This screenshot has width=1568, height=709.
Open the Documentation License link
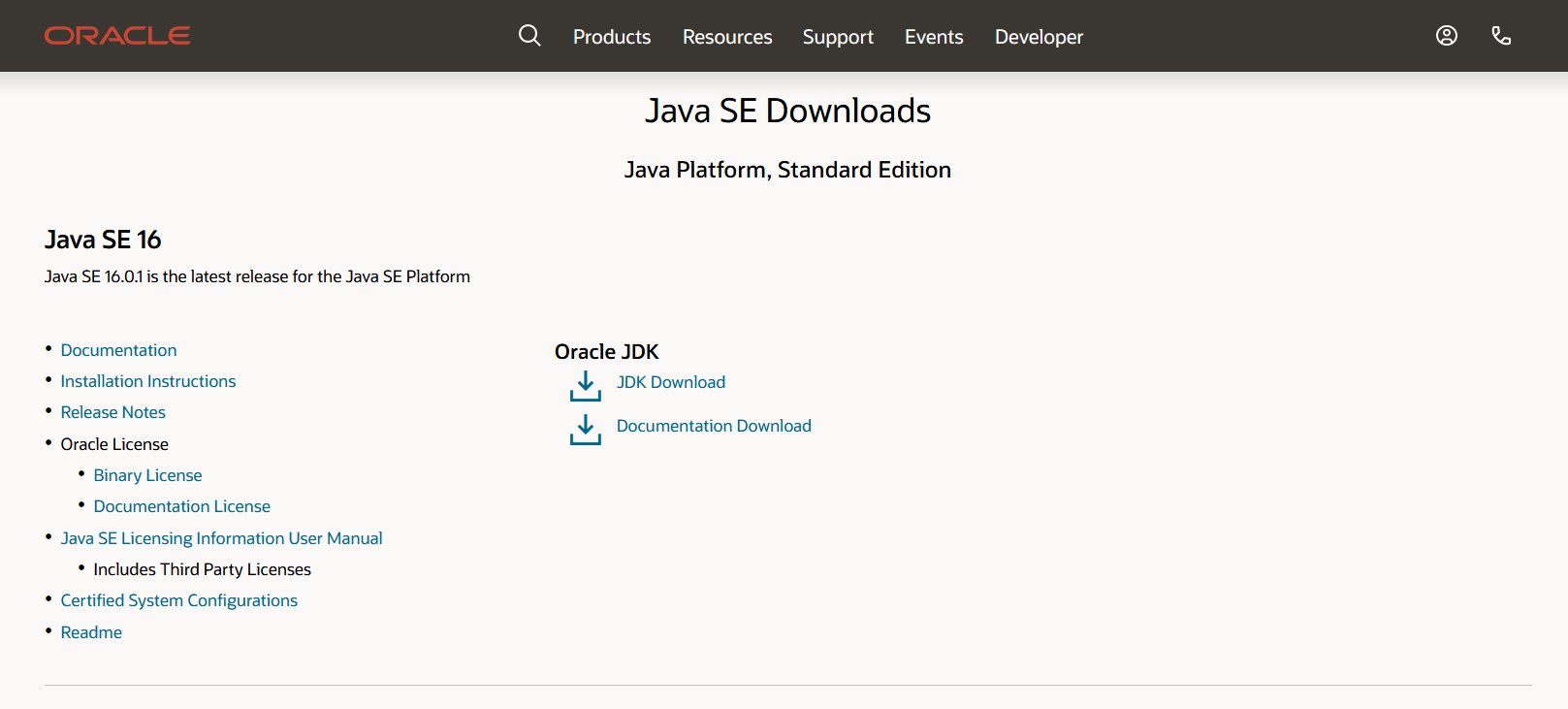click(182, 506)
